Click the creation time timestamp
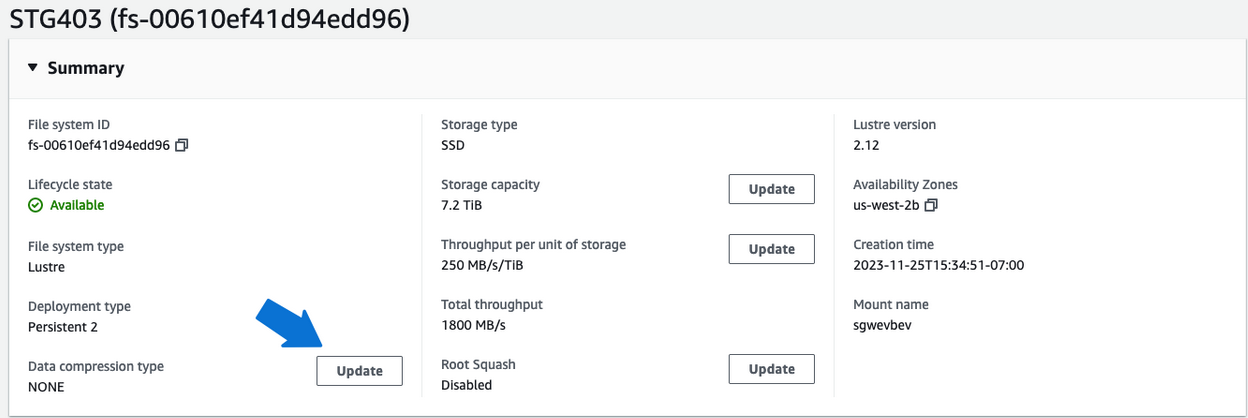Screen dimensions: 1248x418 (938, 265)
